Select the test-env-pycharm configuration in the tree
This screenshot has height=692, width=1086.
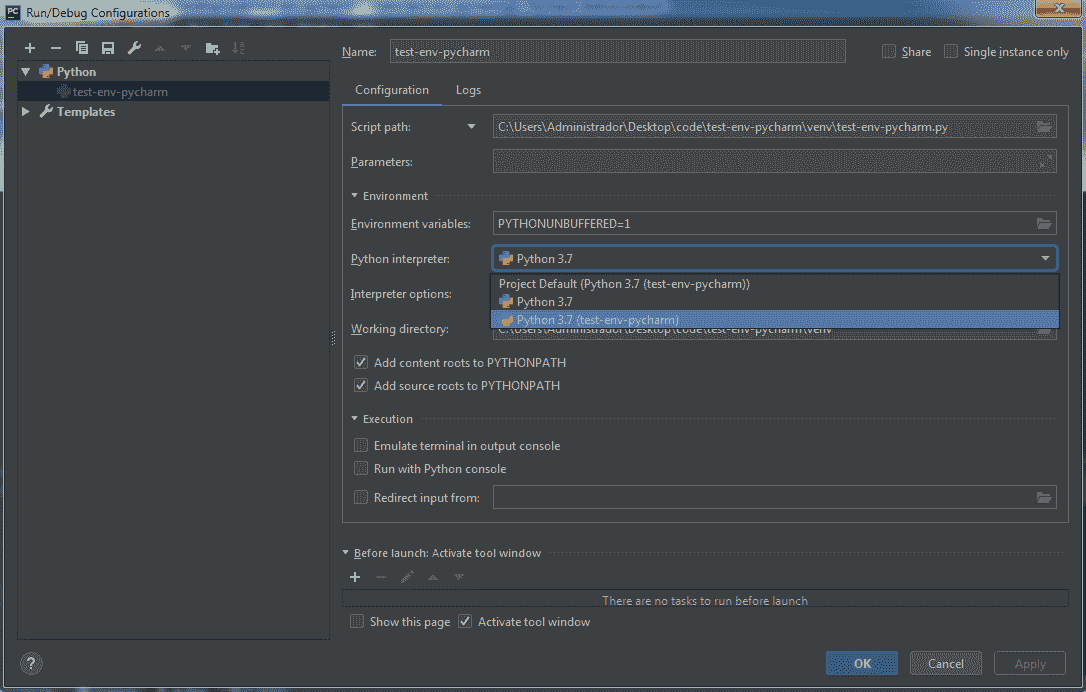[120, 92]
